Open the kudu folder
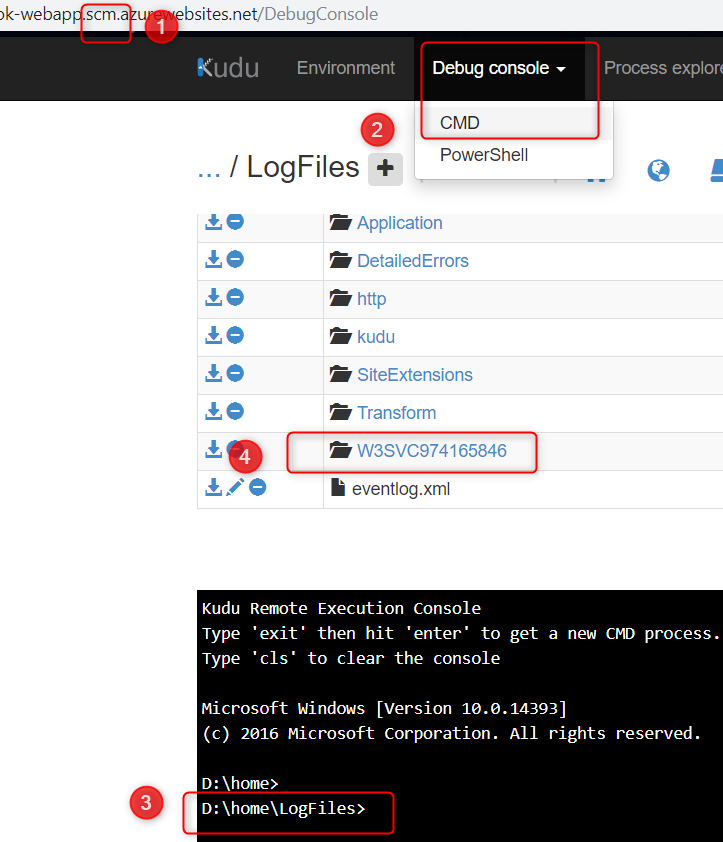Screen dimensions: 723x842 click(x=376, y=337)
